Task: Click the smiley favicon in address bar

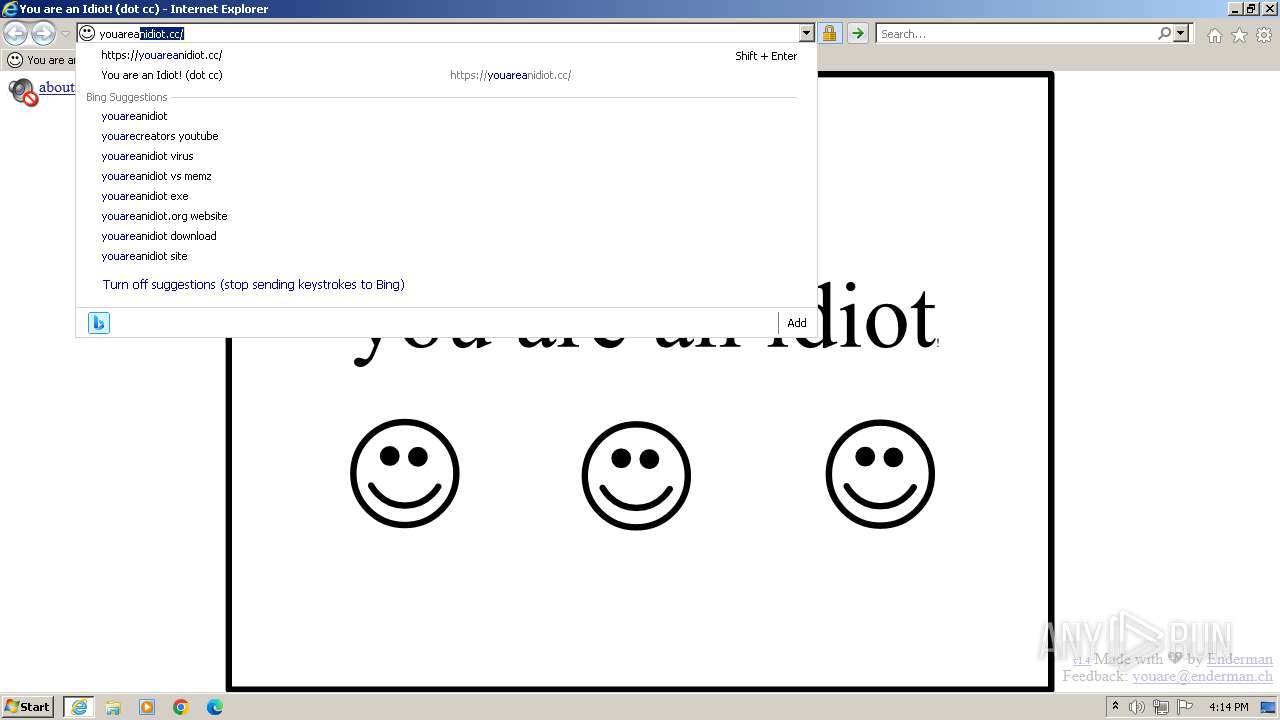Action: pos(87,34)
